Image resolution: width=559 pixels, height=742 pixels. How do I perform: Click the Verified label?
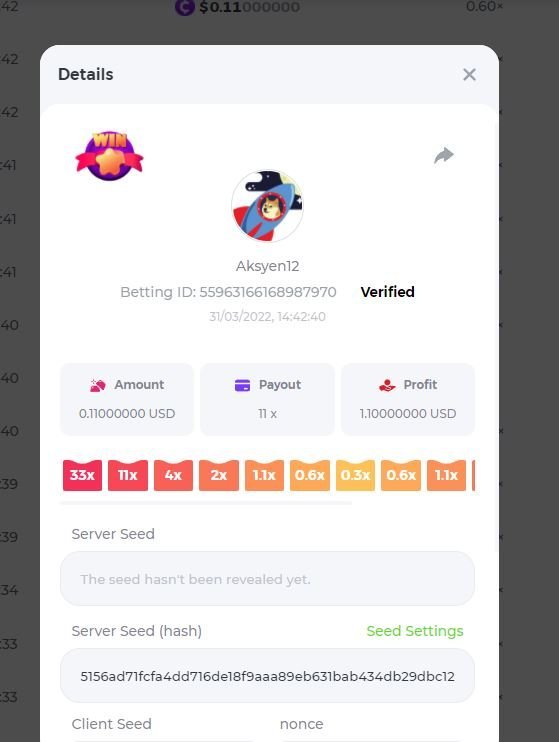click(387, 292)
